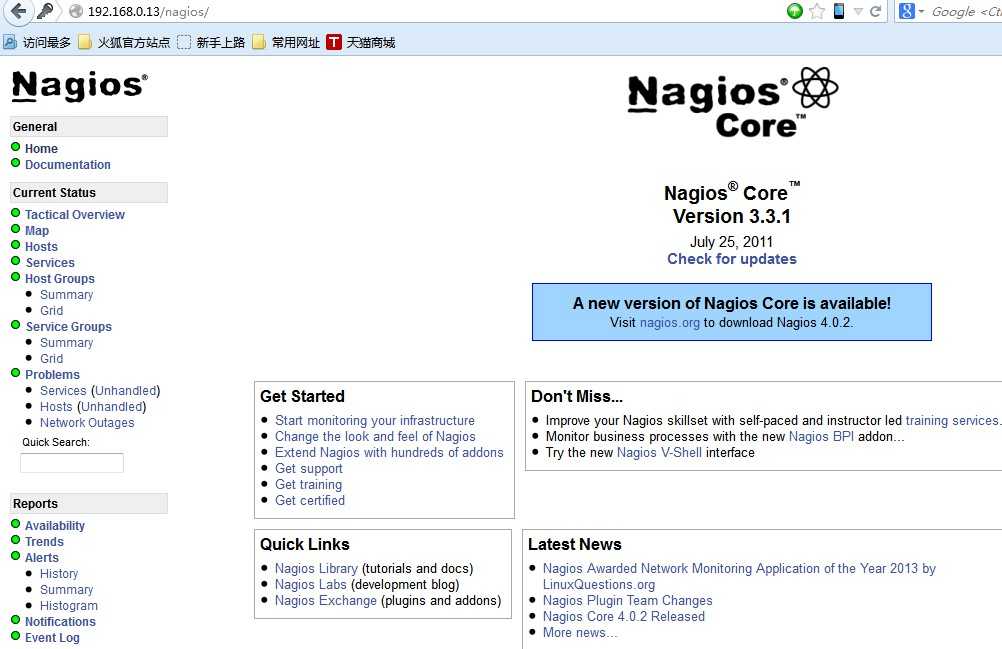
Task: Open Alerts report
Action: [42, 558]
